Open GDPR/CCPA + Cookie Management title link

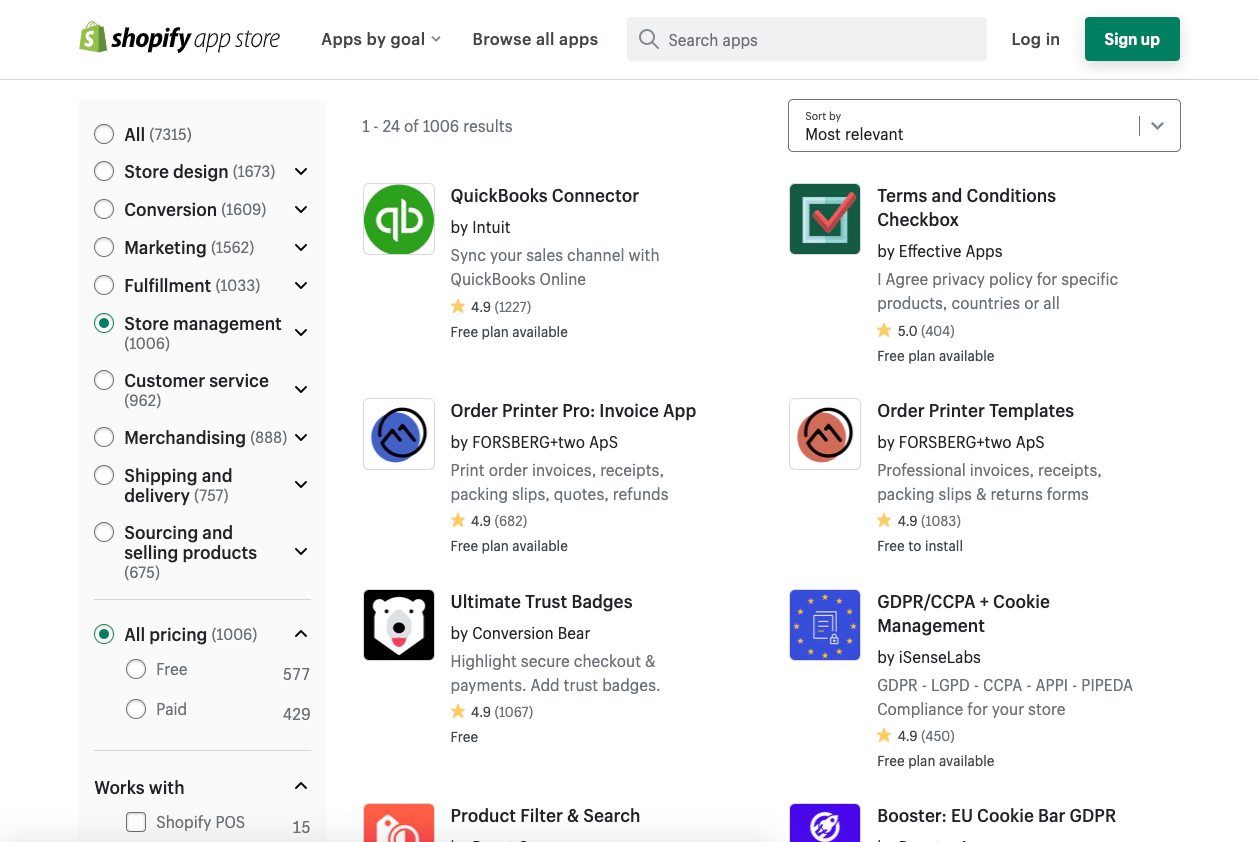click(964, 614)
